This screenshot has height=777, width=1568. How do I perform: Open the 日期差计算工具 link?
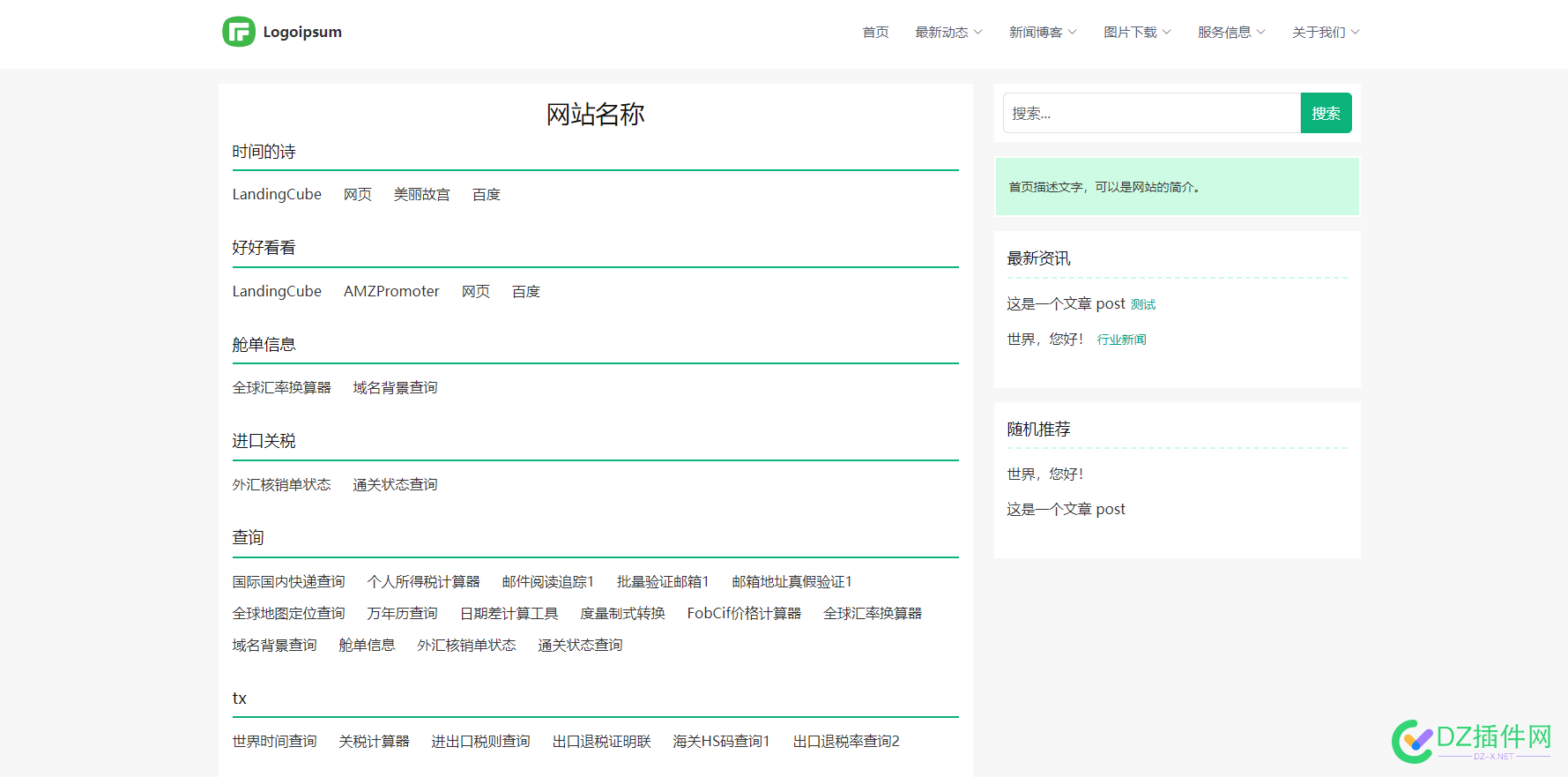pyautogui.click(x=509, y=613)
